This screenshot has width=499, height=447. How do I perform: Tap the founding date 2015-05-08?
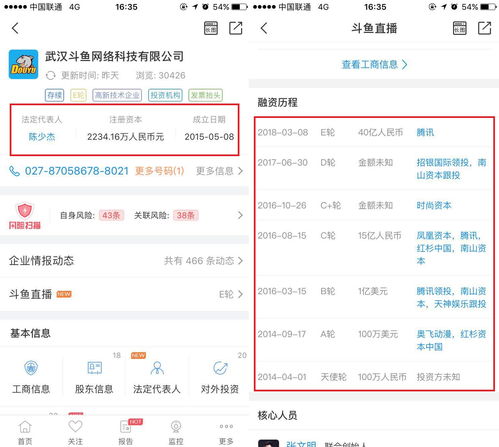point(209,137)
